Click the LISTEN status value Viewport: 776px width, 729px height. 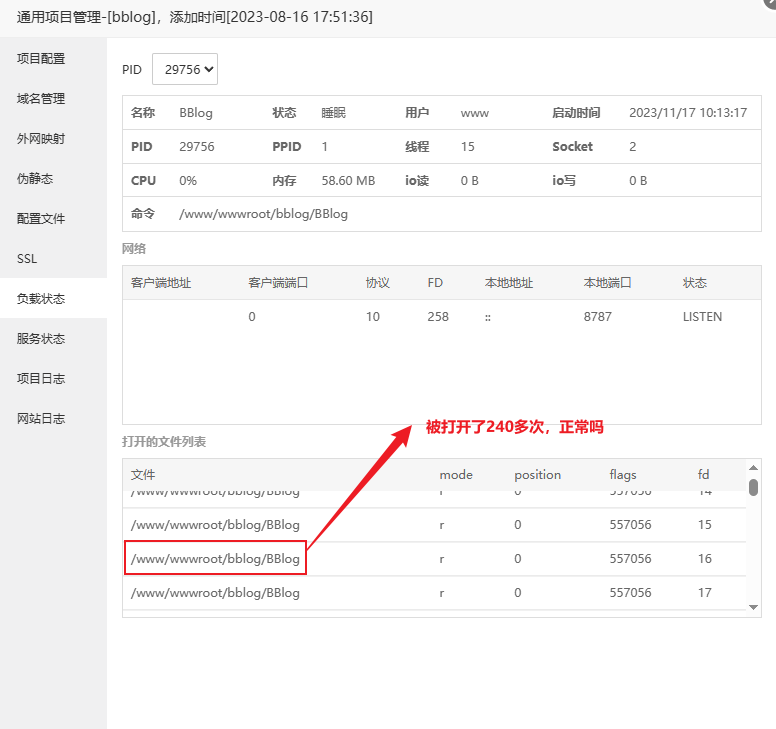[x=702, y=317]
